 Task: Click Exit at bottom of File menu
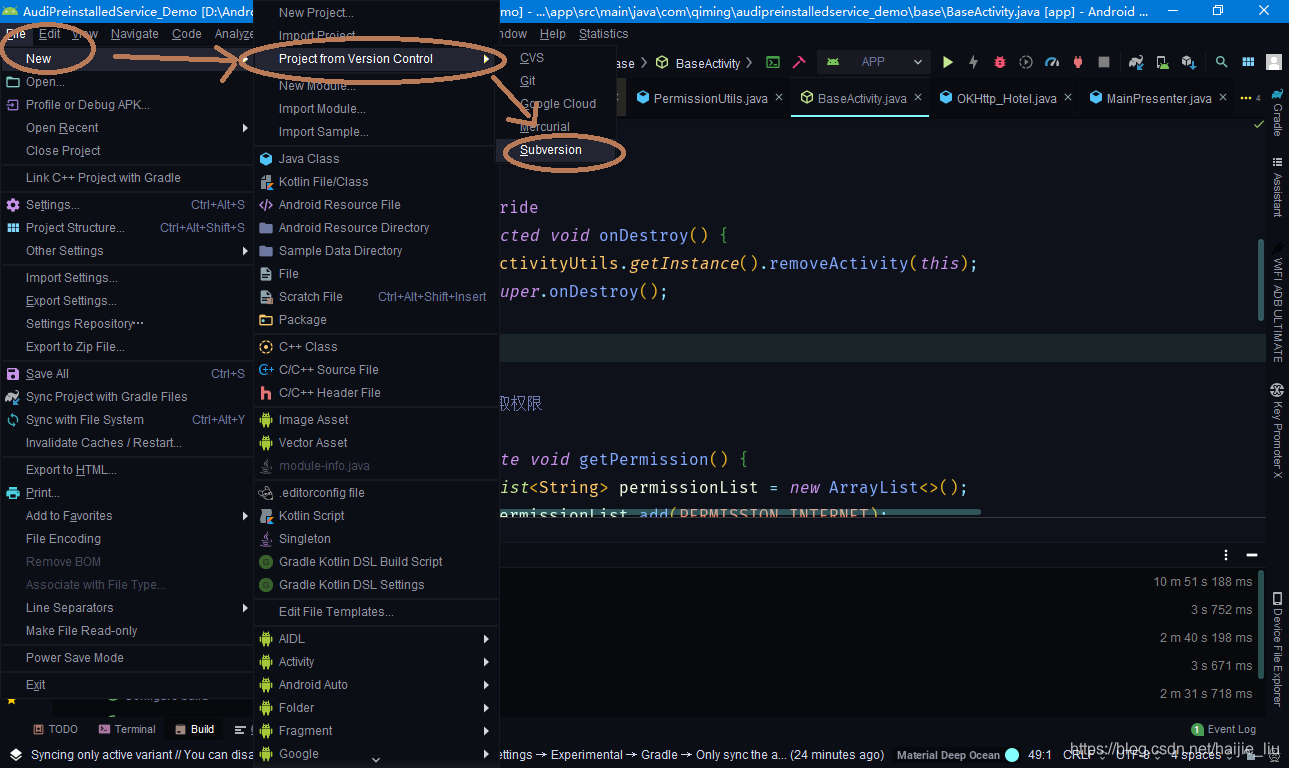coord(125,685)
